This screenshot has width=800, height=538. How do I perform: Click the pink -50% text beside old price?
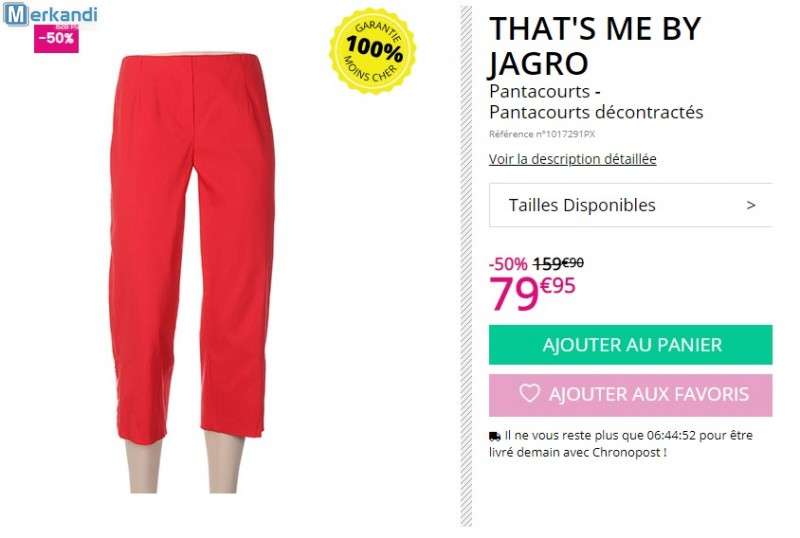pos(508,264)
